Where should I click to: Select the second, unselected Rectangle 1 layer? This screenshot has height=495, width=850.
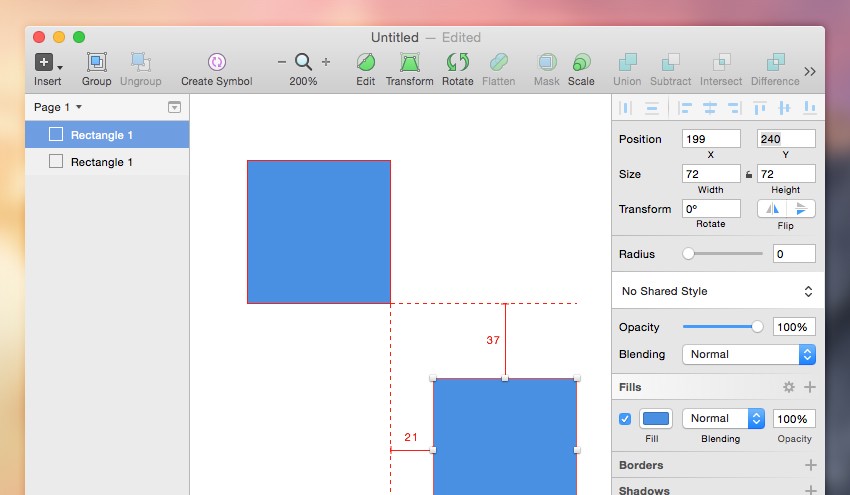(x=107, y=162)
